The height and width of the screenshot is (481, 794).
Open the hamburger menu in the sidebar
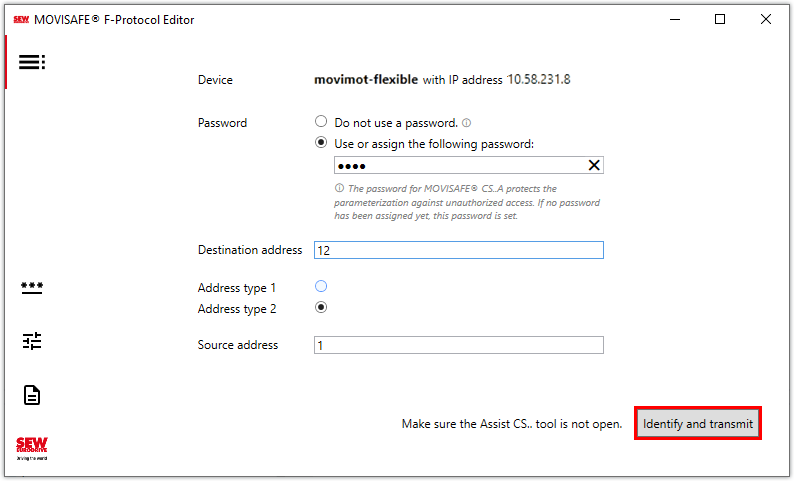(x=32, y=62)
